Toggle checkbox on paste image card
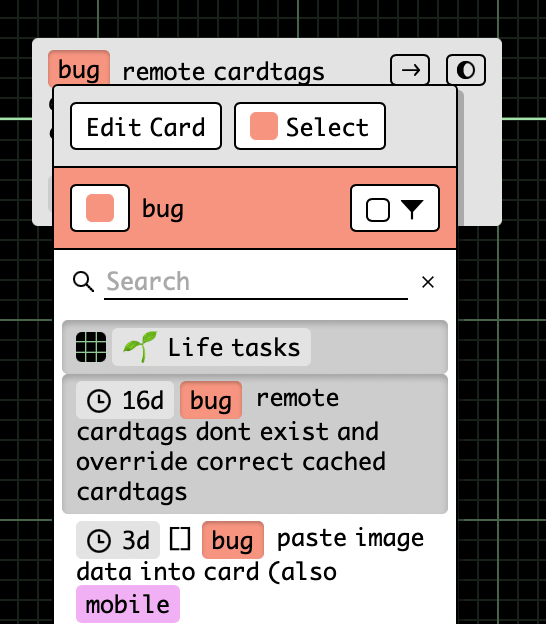Screen dimensions: 546x624 pos(180,539)
